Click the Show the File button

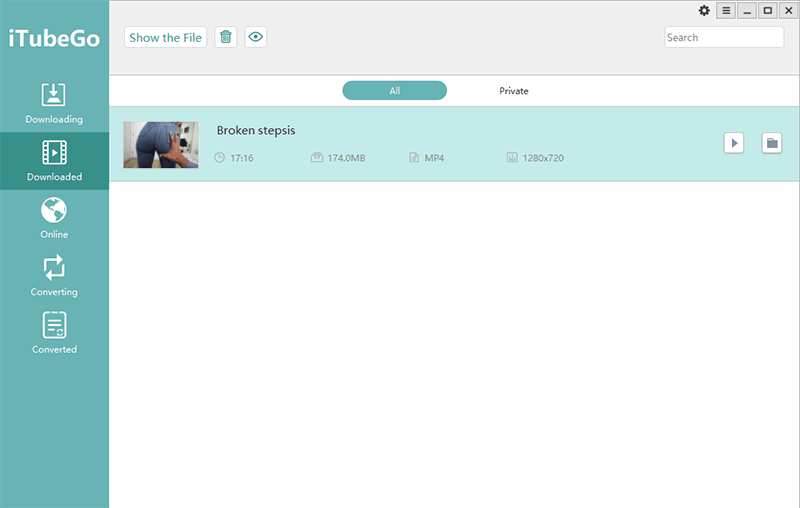tap(166, 37)
